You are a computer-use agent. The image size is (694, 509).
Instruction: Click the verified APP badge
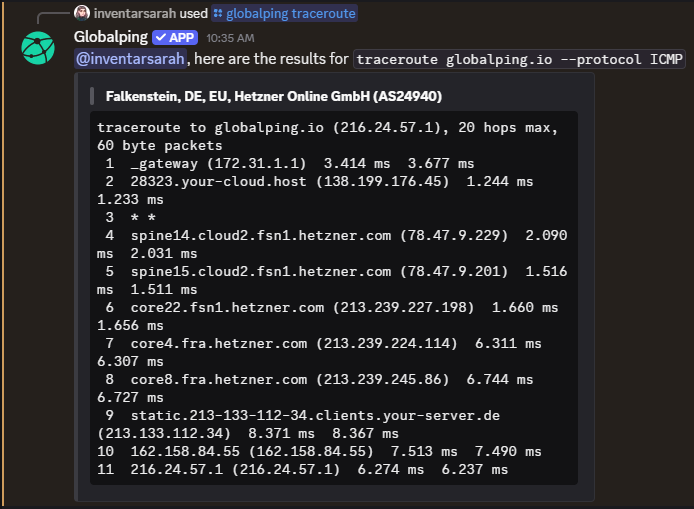pos(175,38)
